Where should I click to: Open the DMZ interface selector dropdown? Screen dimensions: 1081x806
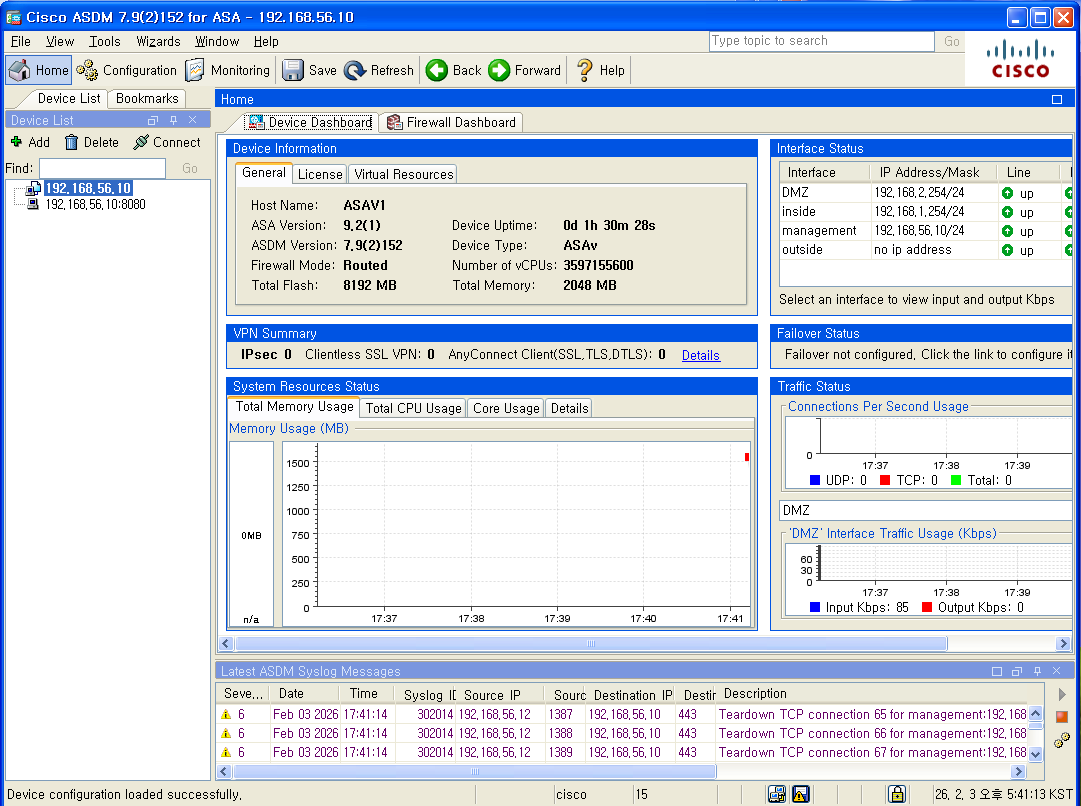(x=925, y=510)
